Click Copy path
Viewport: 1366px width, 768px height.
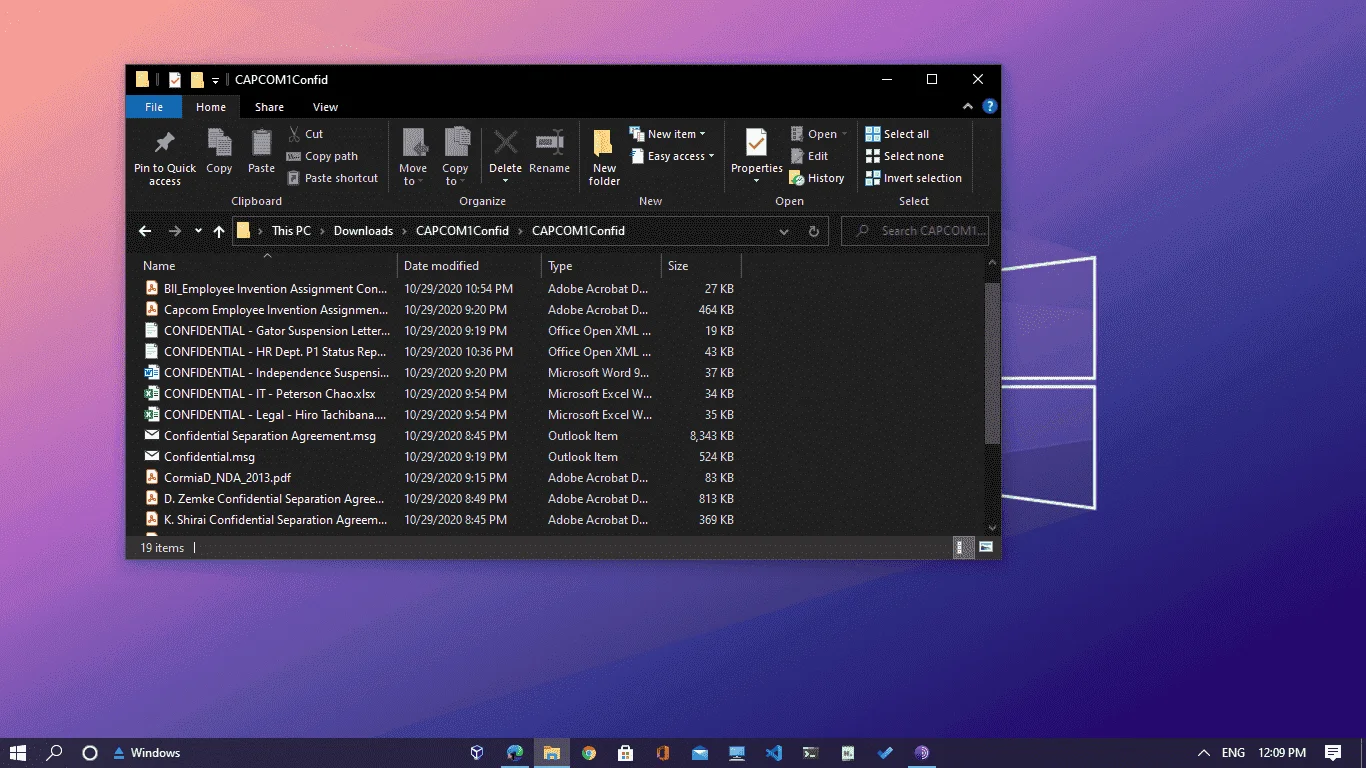pos(322,156)
